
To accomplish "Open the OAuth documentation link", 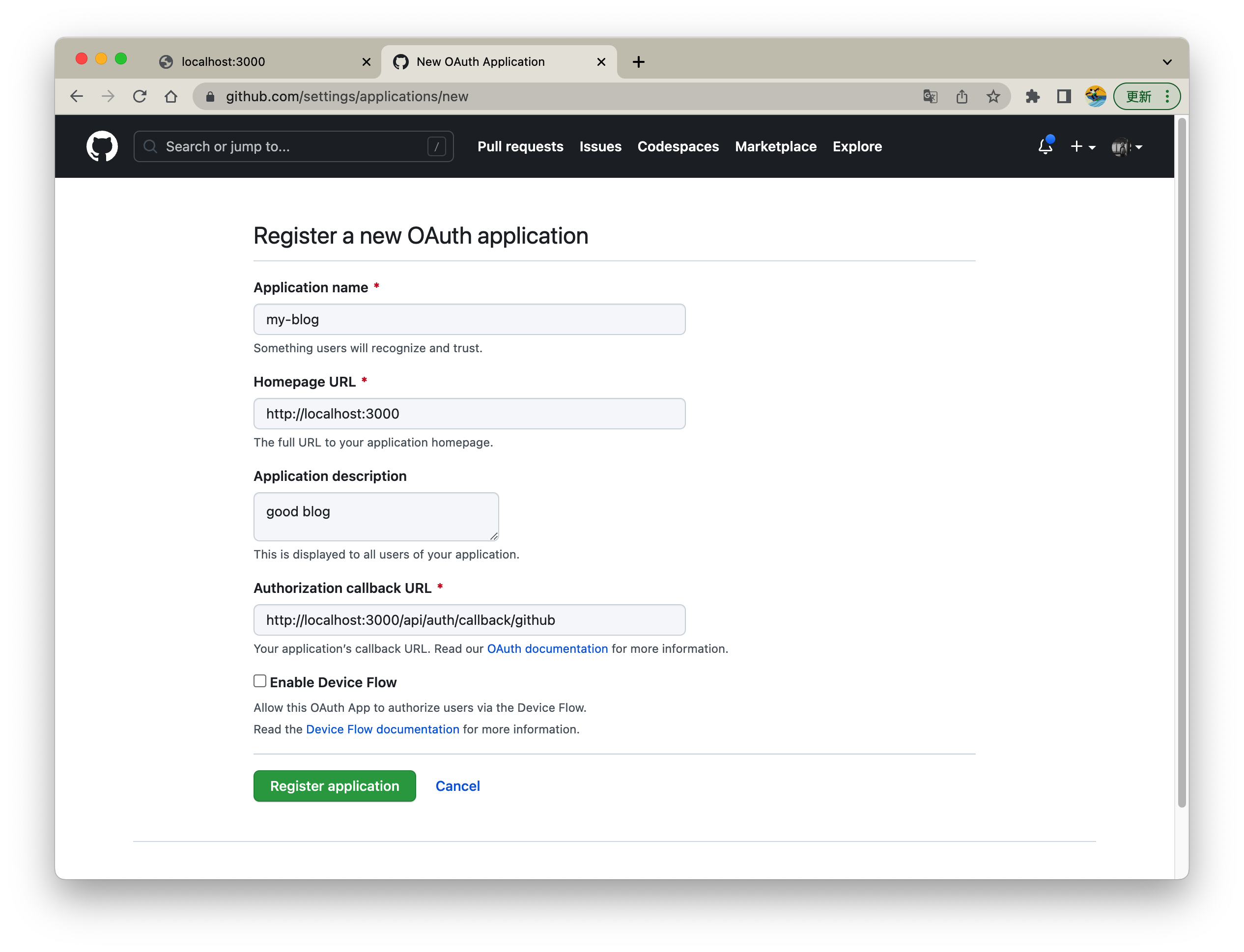I will point(547,649).
